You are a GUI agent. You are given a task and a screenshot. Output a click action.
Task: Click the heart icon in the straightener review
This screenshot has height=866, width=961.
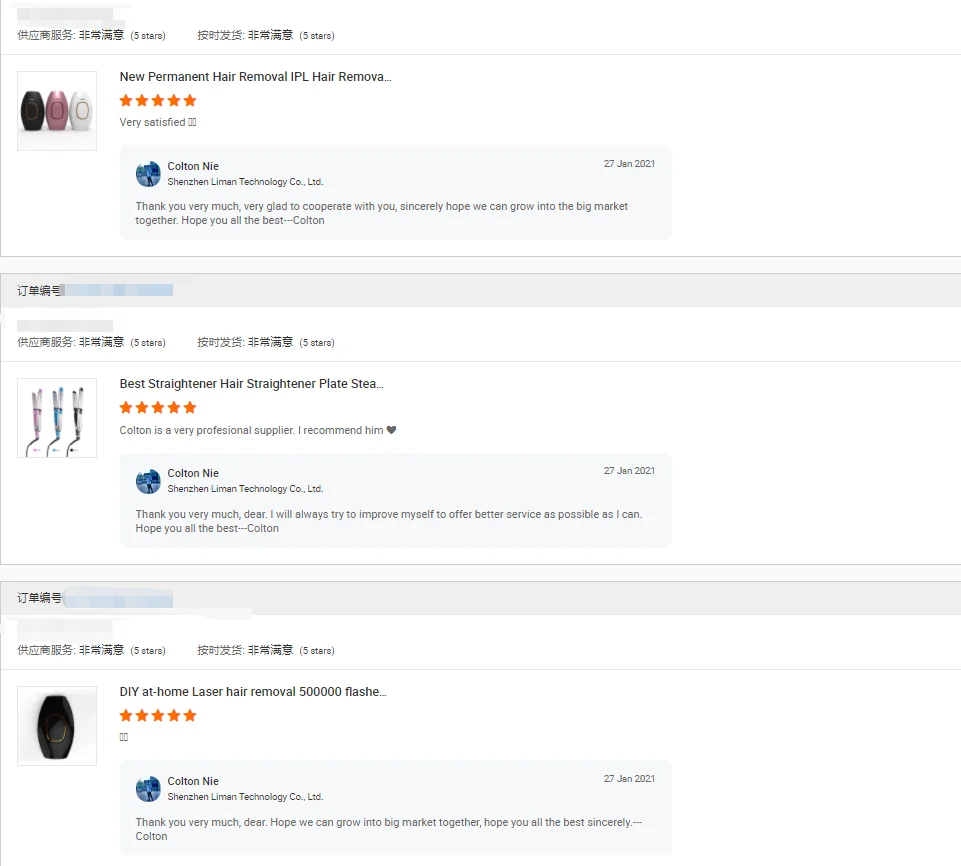pyautogui.click(x=392, y=431)
